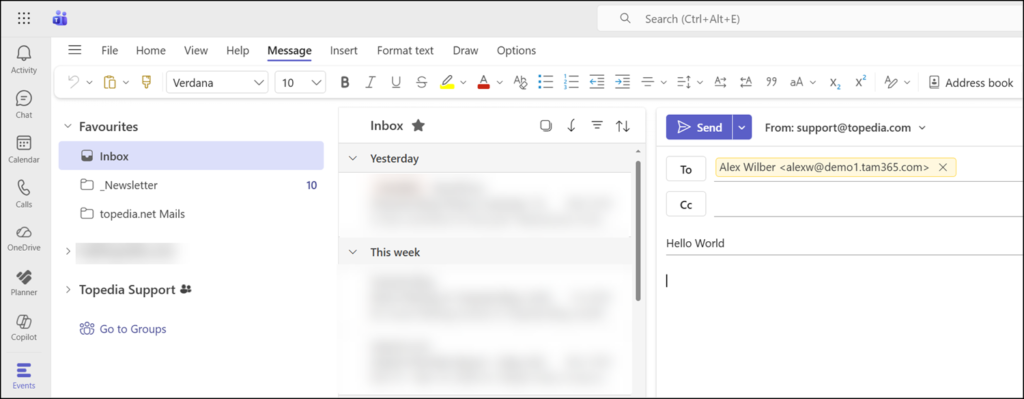Click the line spacing icon
1024x399 pixels.
point(684,82)
